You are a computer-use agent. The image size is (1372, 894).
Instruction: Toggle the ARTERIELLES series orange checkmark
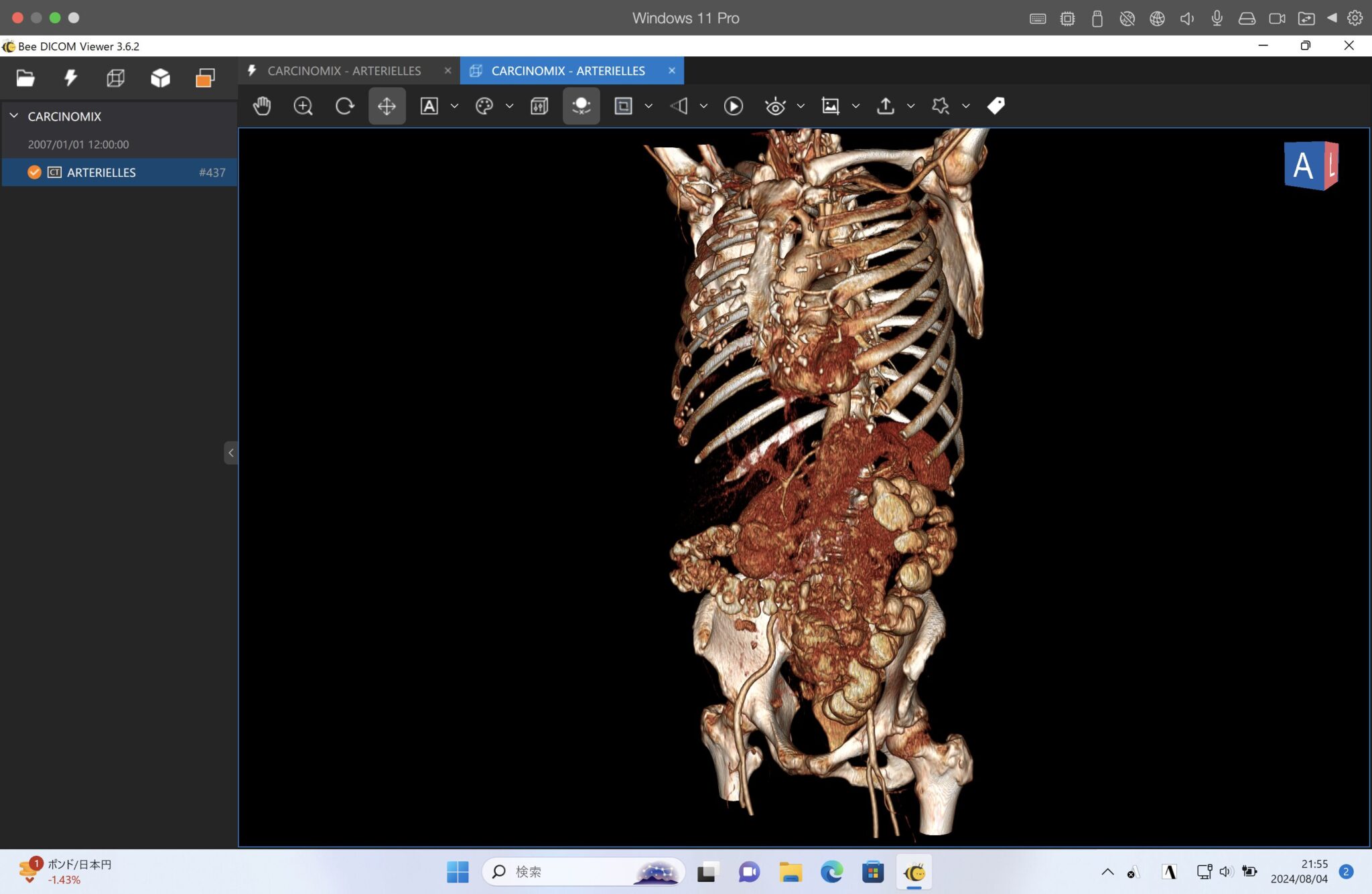tap(34, 172)
